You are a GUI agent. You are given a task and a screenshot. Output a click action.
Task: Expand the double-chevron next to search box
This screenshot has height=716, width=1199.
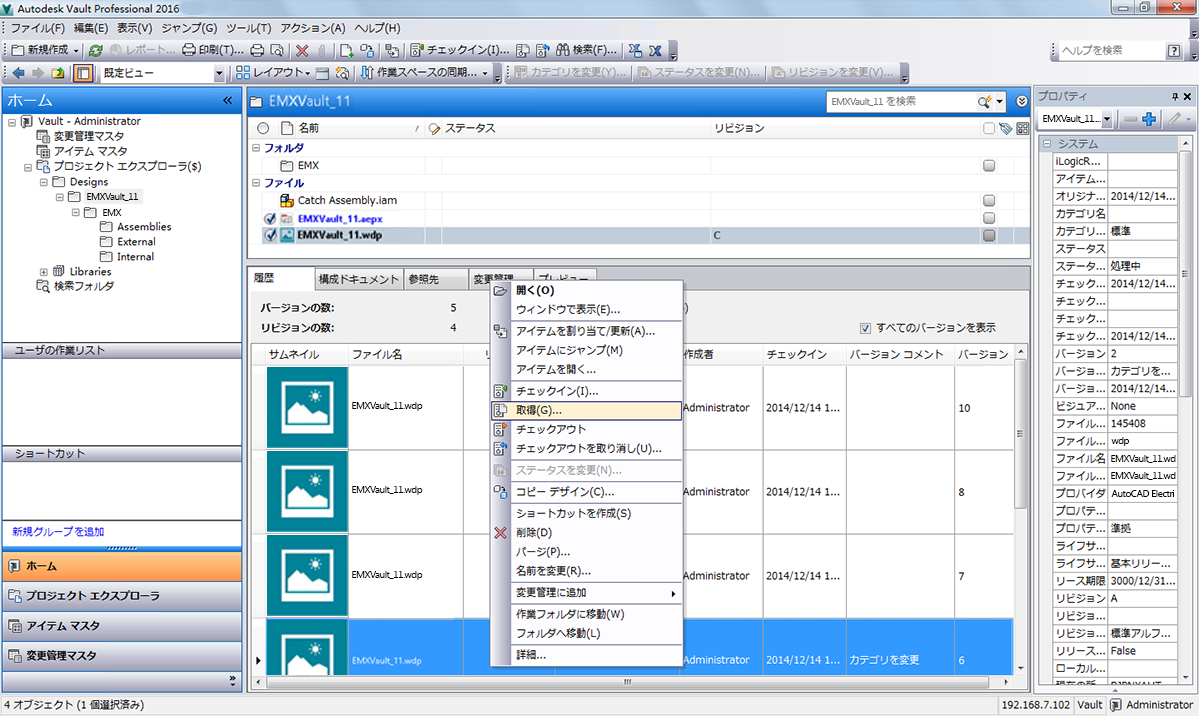[x=1022, y=101]
